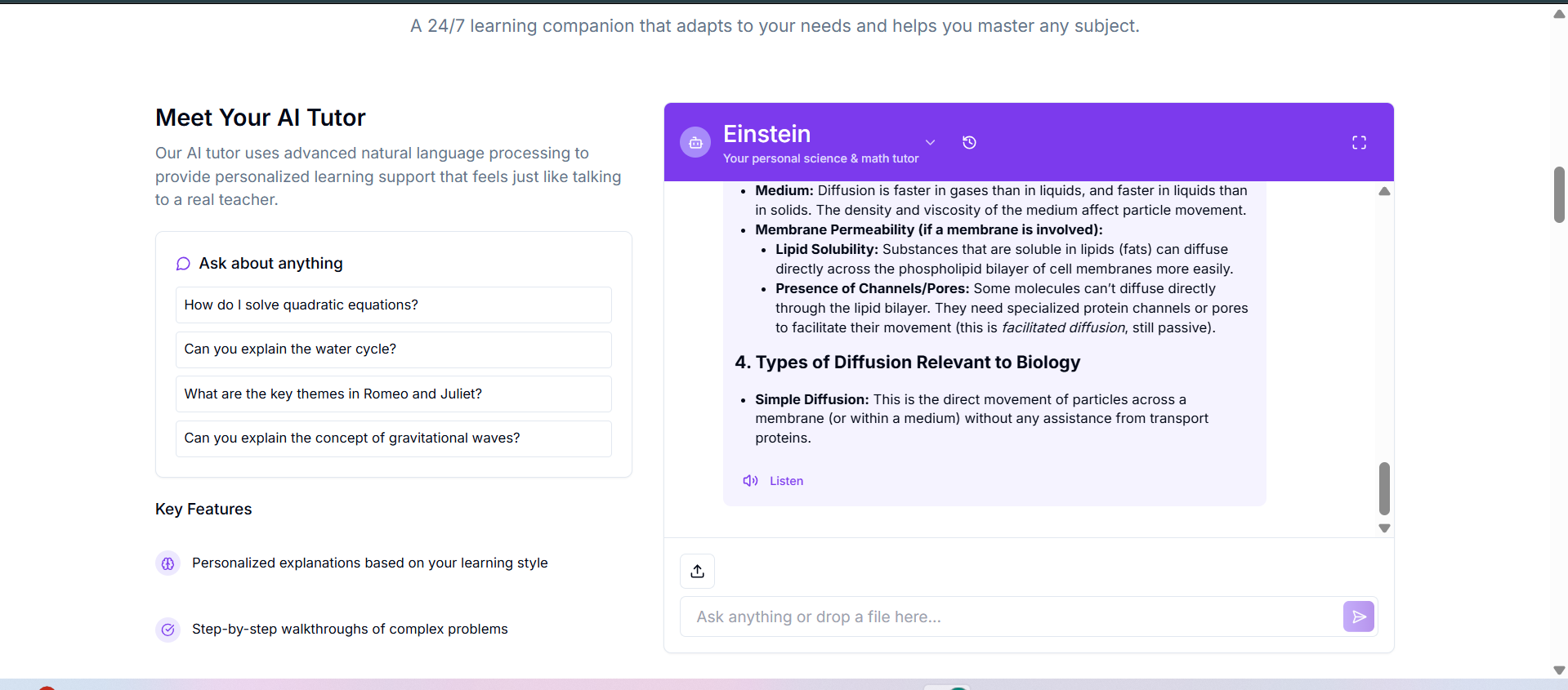Click the 'Medium:' bold term
The height and width of the screenshot is (690, 1568).
784,190
